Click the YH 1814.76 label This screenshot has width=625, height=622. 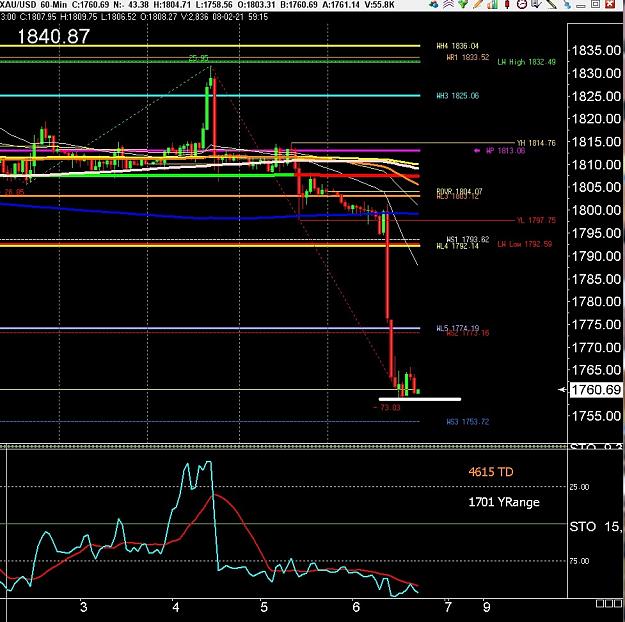pyautogui.click(x=536, y=143)
